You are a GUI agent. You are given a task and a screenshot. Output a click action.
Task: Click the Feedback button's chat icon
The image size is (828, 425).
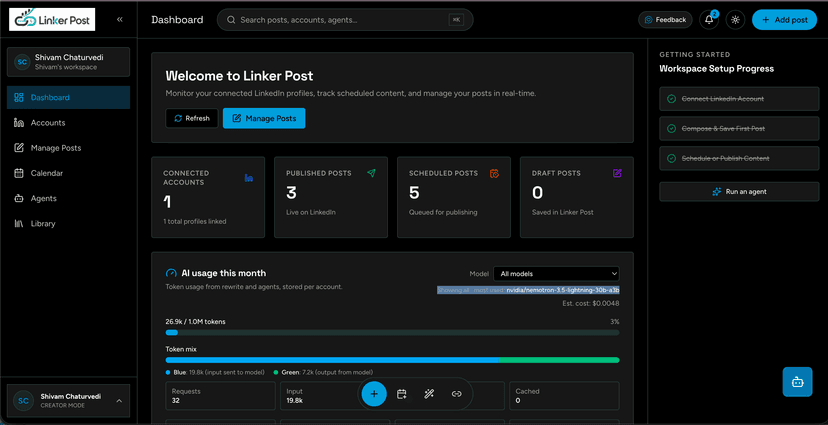tap(649, 20)
